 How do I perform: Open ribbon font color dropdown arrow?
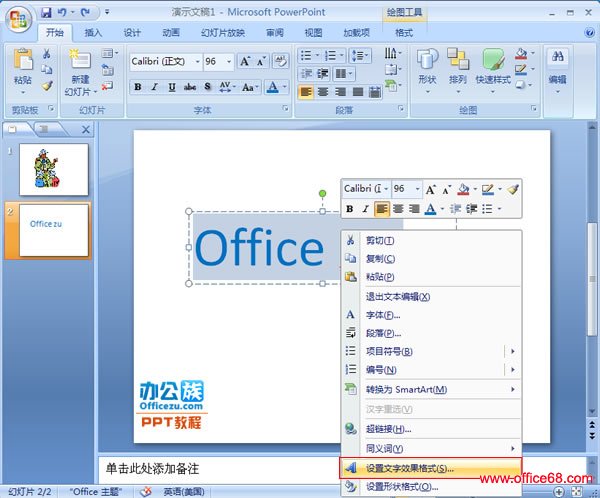point(284,87)
